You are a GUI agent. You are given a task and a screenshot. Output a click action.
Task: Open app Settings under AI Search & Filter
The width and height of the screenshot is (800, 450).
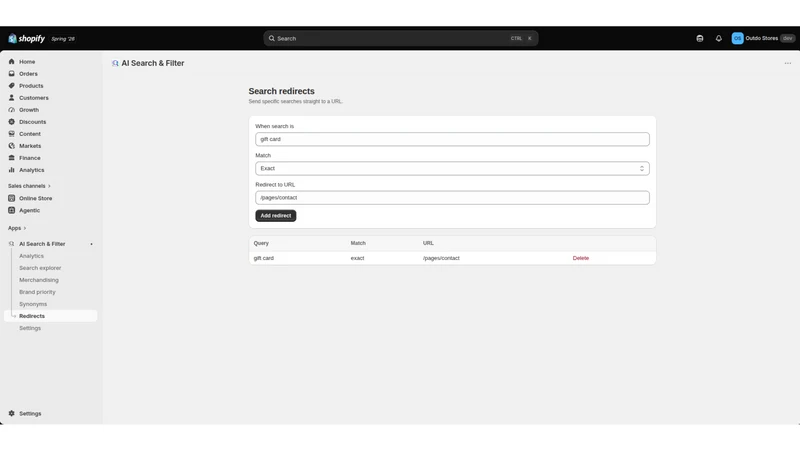point(30,328)
